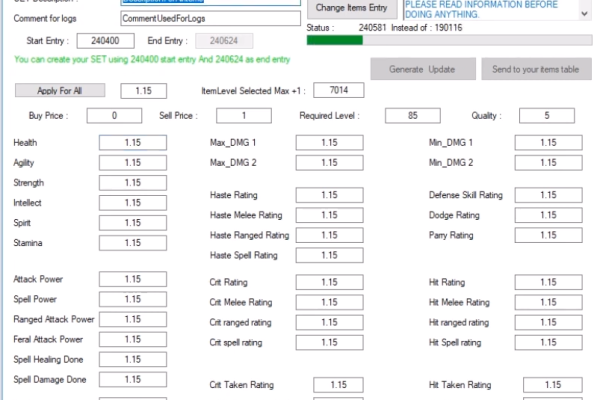Click the Buy Price input
Image resolution: width=600 pixels, height=400 pixels.
click(x=115, y=116)
